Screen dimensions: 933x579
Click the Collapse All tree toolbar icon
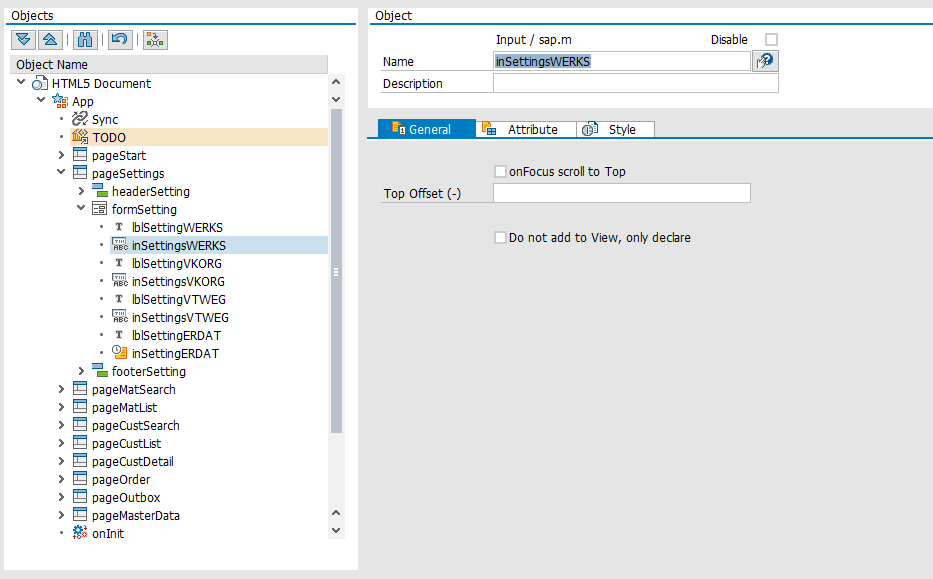(x=49, y=39)
